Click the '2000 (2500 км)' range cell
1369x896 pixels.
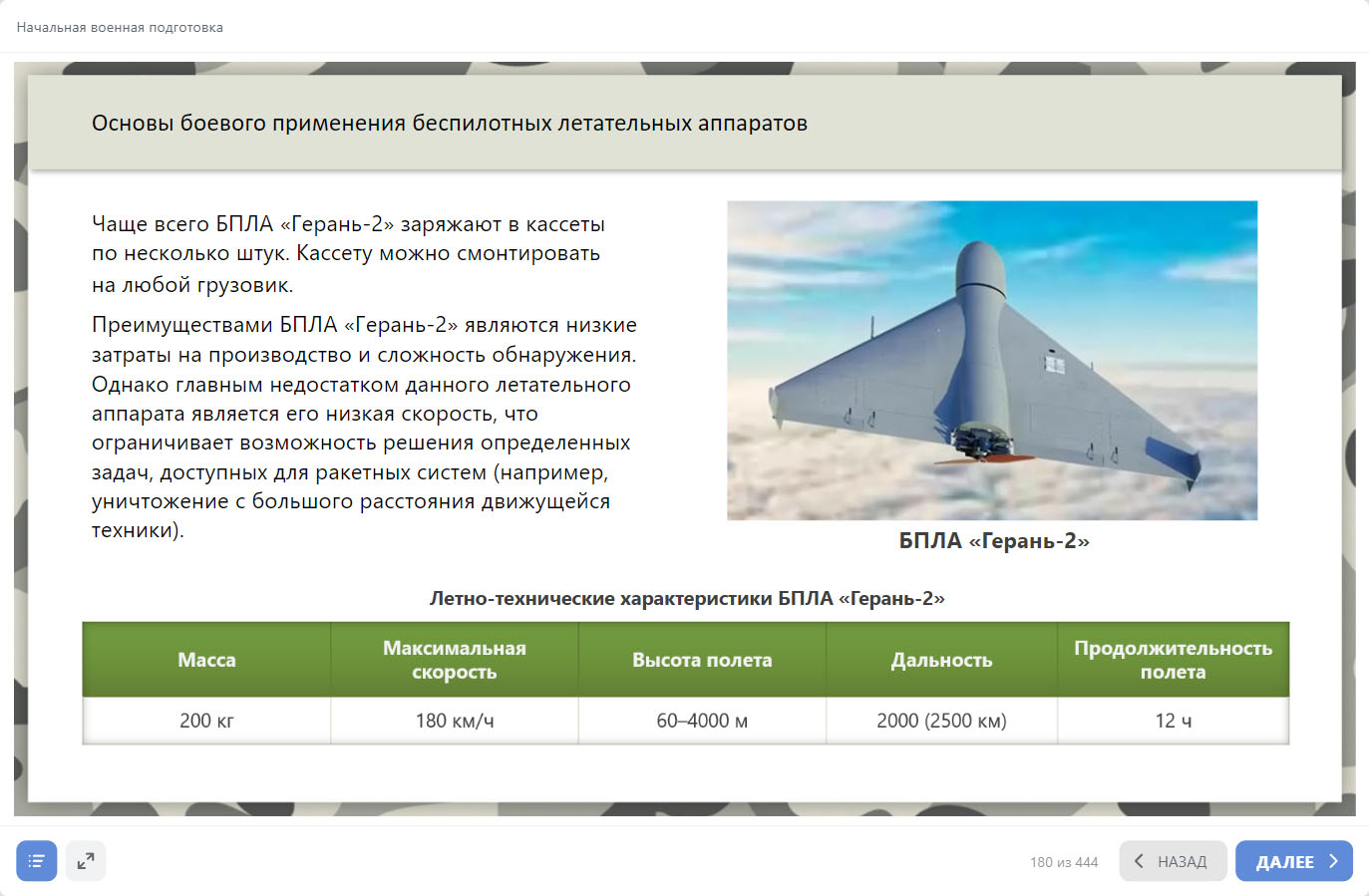point(941,721)
